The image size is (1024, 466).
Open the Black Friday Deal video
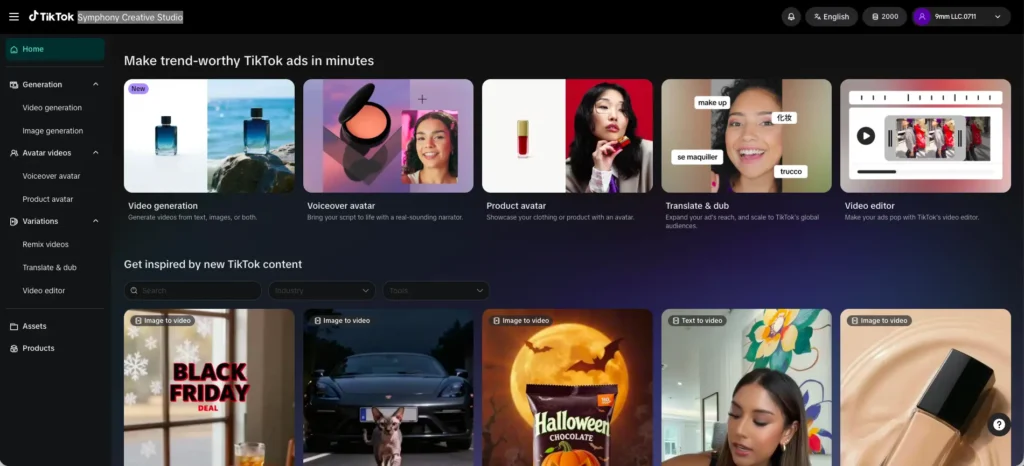coord(209,388)
